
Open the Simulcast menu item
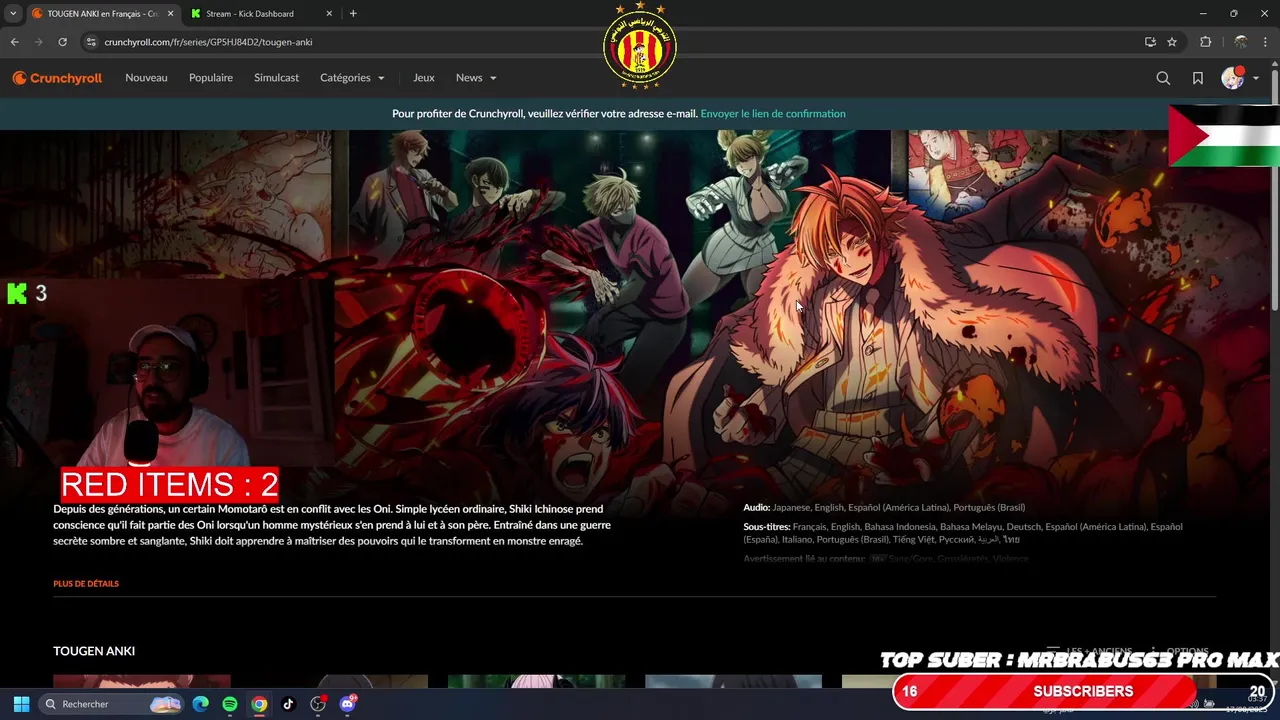point(276,78)
